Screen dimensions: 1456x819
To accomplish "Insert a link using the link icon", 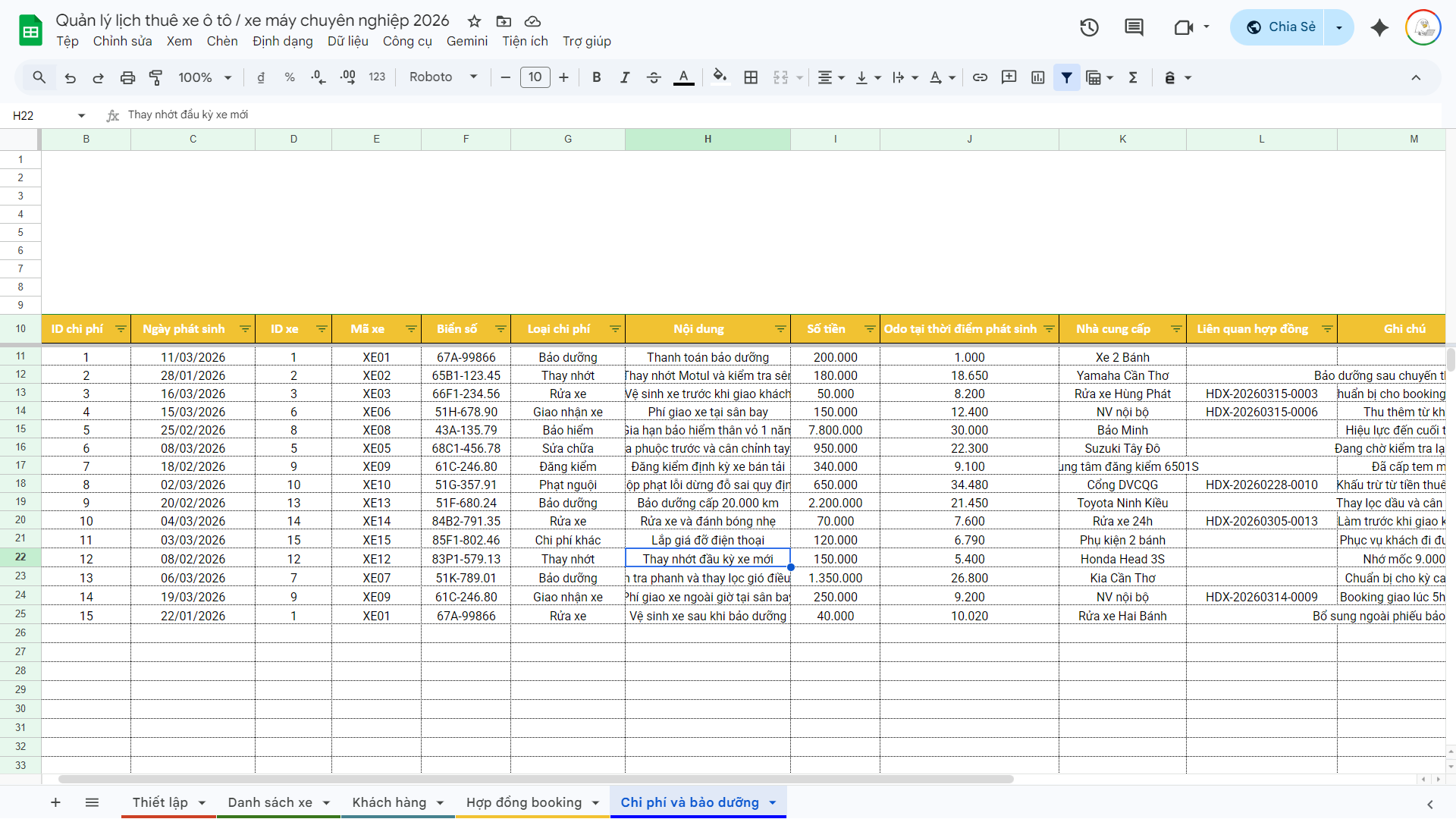I will point(980,77).
